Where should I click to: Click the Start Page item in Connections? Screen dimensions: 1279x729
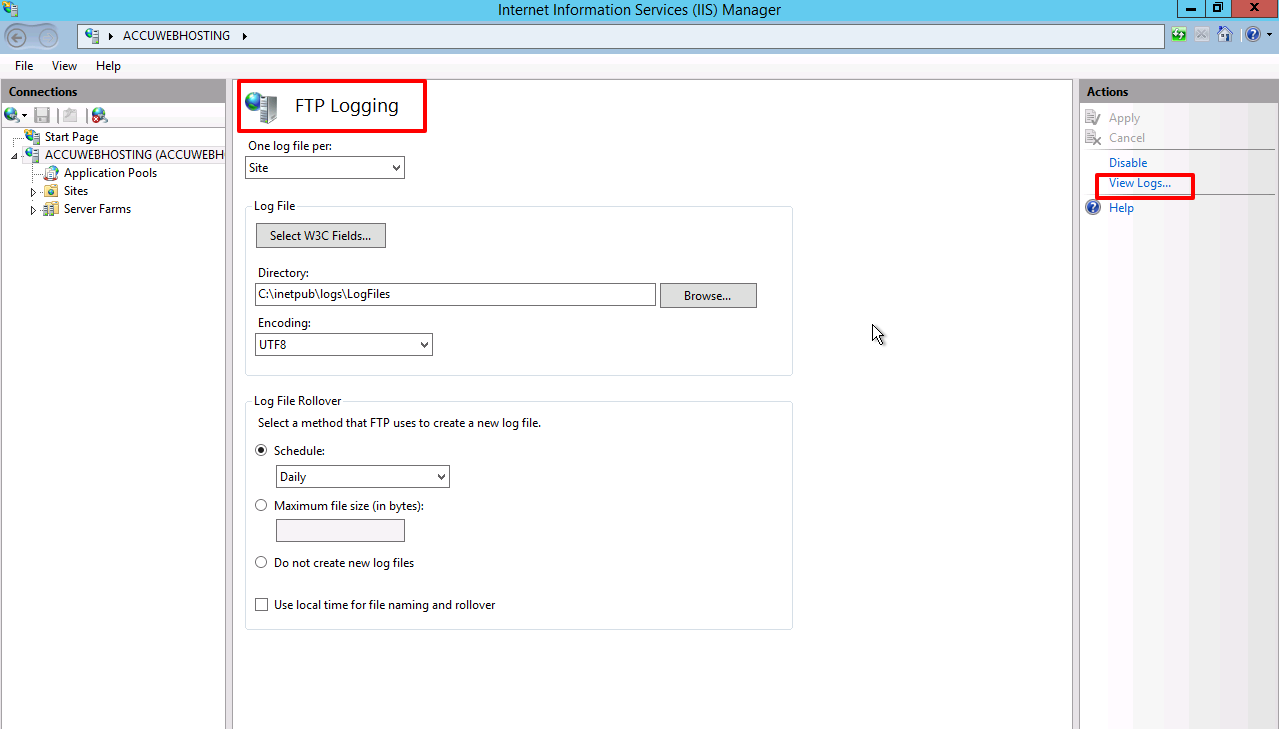tap(70, 136)
